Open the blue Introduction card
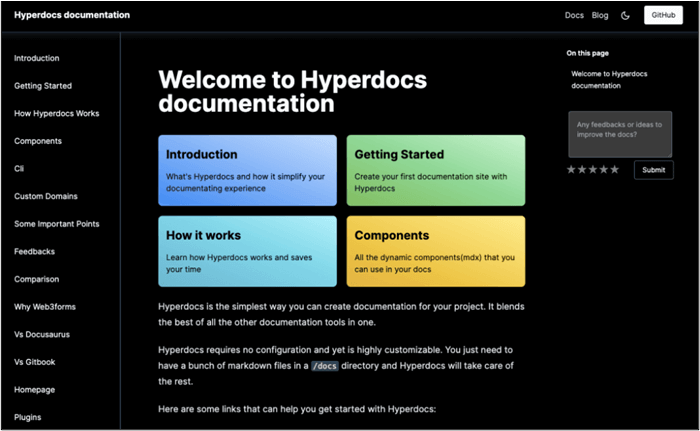Image resolution: width=700 pixels, height=431 pixels. point(247,170)
